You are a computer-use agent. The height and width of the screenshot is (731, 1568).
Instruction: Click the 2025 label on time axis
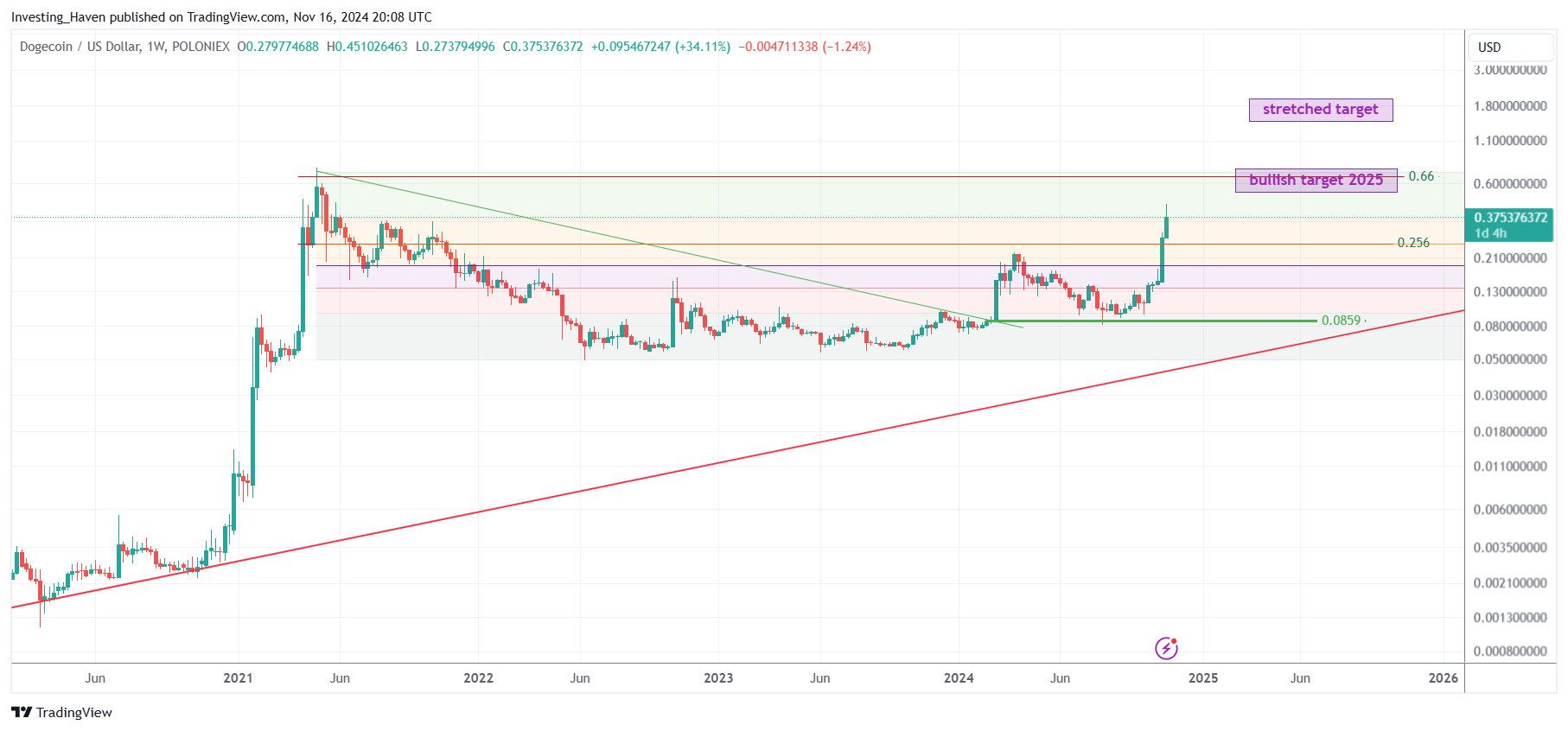tap(1203, 678)
